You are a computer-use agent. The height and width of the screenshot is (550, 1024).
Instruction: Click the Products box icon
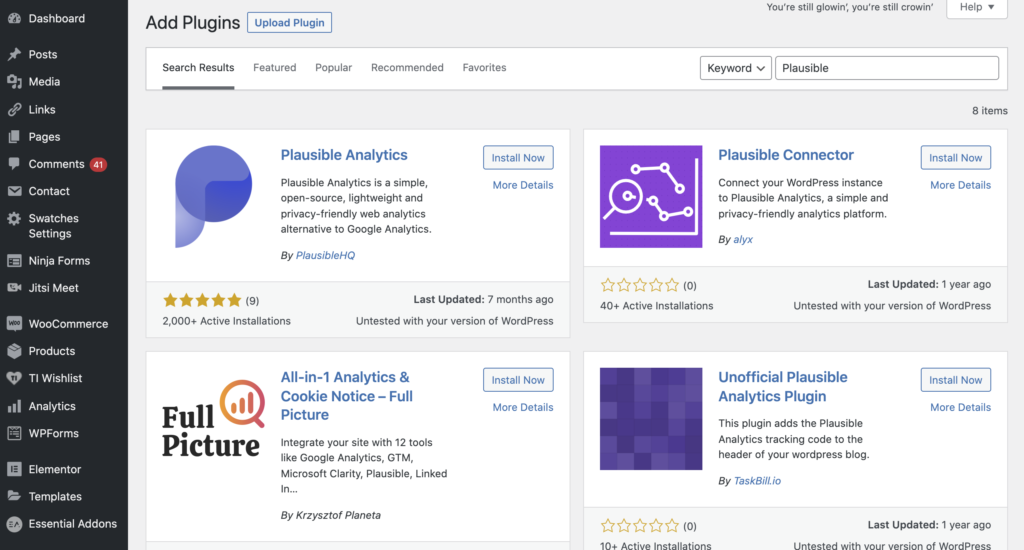tap(14, 351)
